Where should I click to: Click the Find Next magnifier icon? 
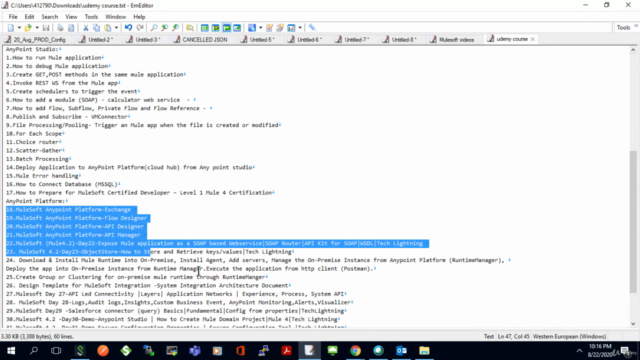click(176, 28)
